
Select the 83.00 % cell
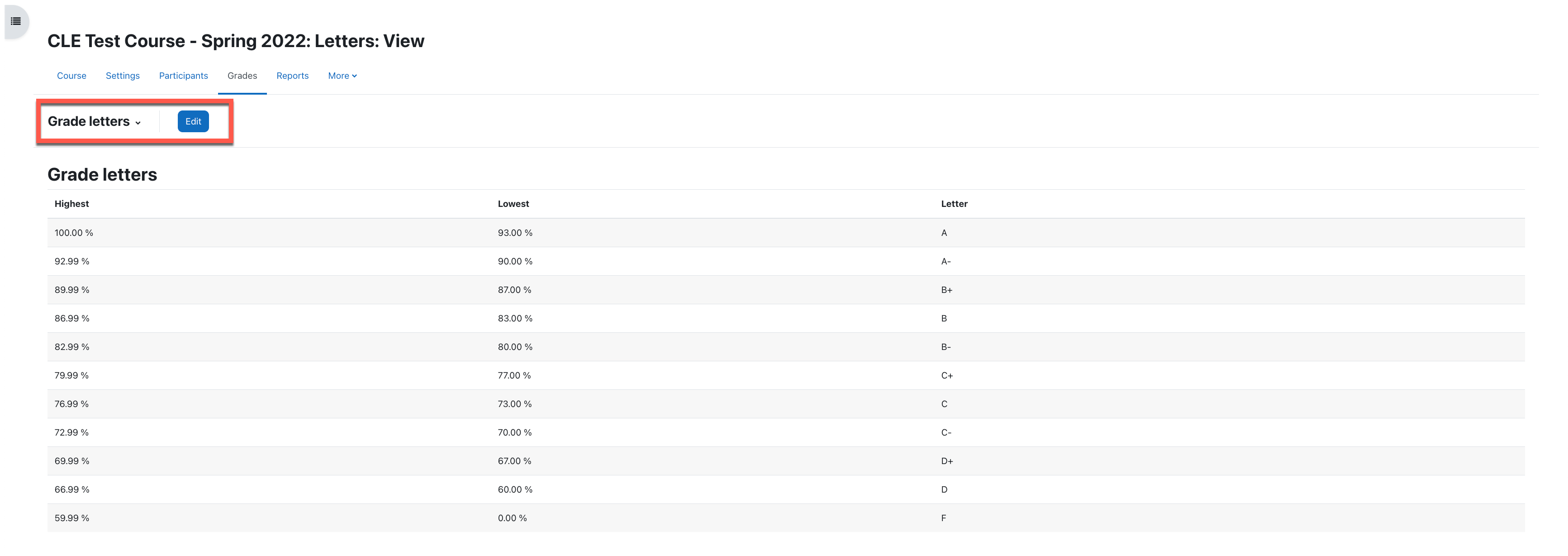click(515, 318)
